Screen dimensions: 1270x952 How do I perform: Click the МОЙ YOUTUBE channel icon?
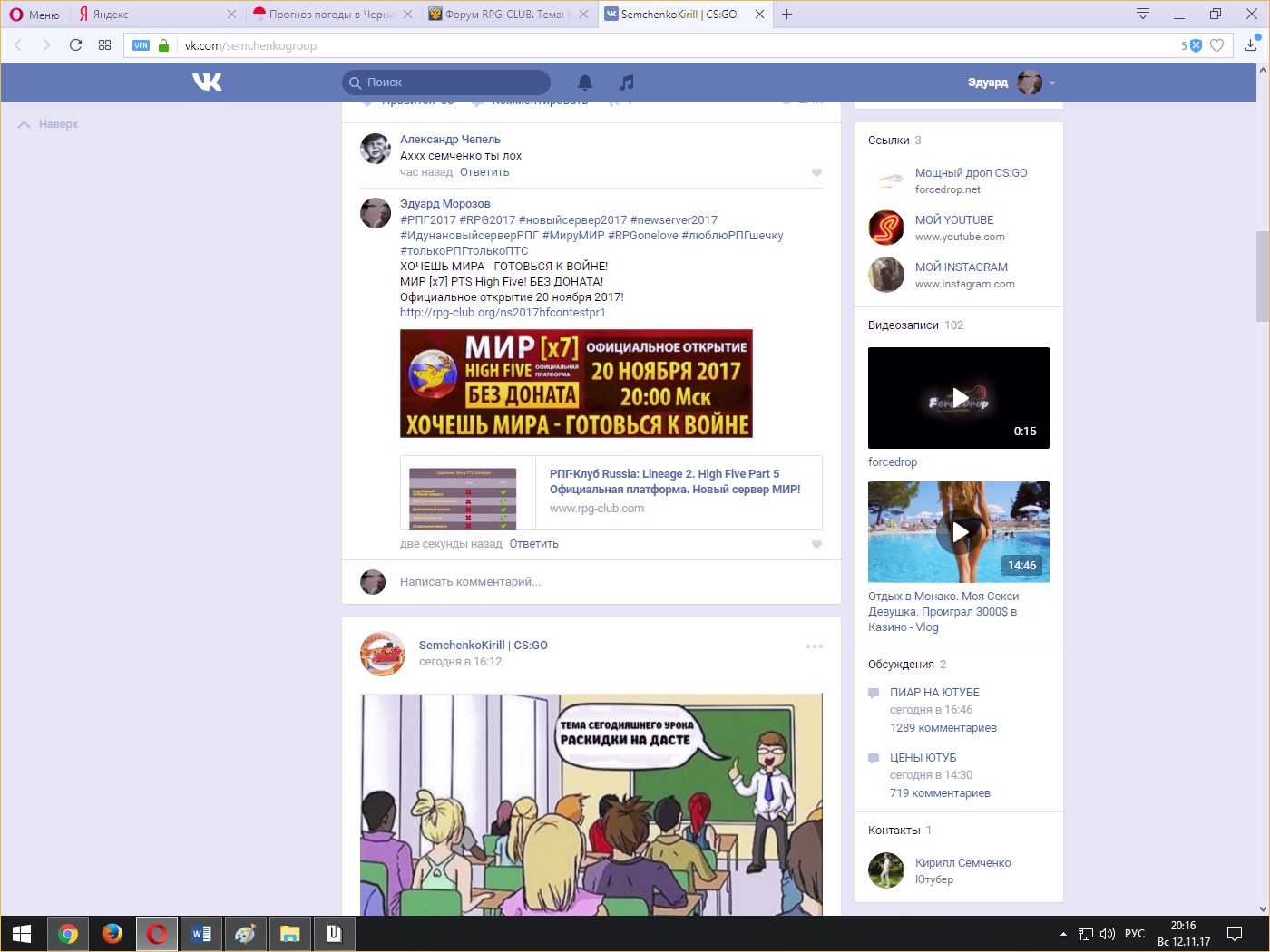pyautogui.click(x=886, y=228)
